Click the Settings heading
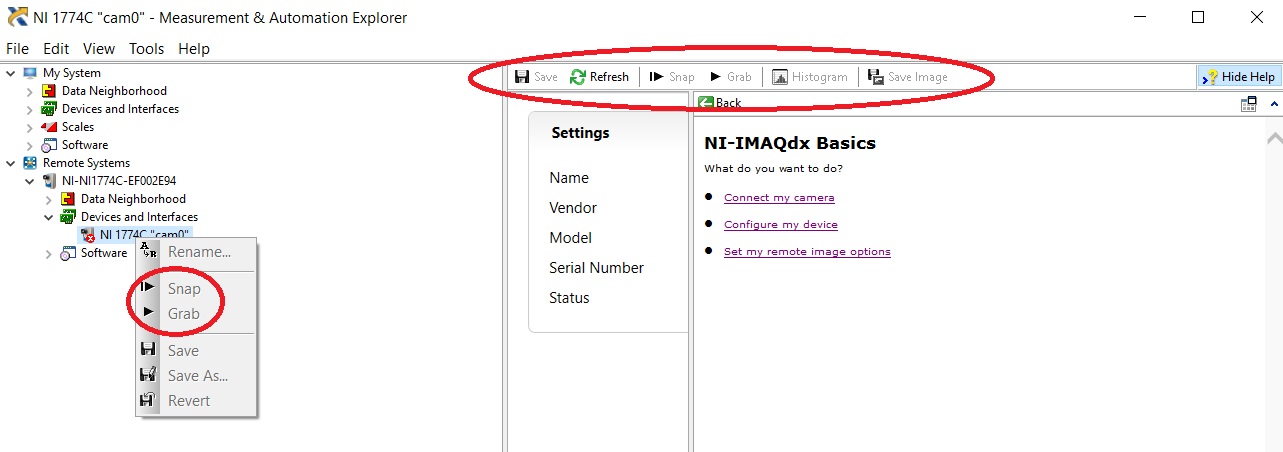The image size is (1283, 452). point(580,133)
